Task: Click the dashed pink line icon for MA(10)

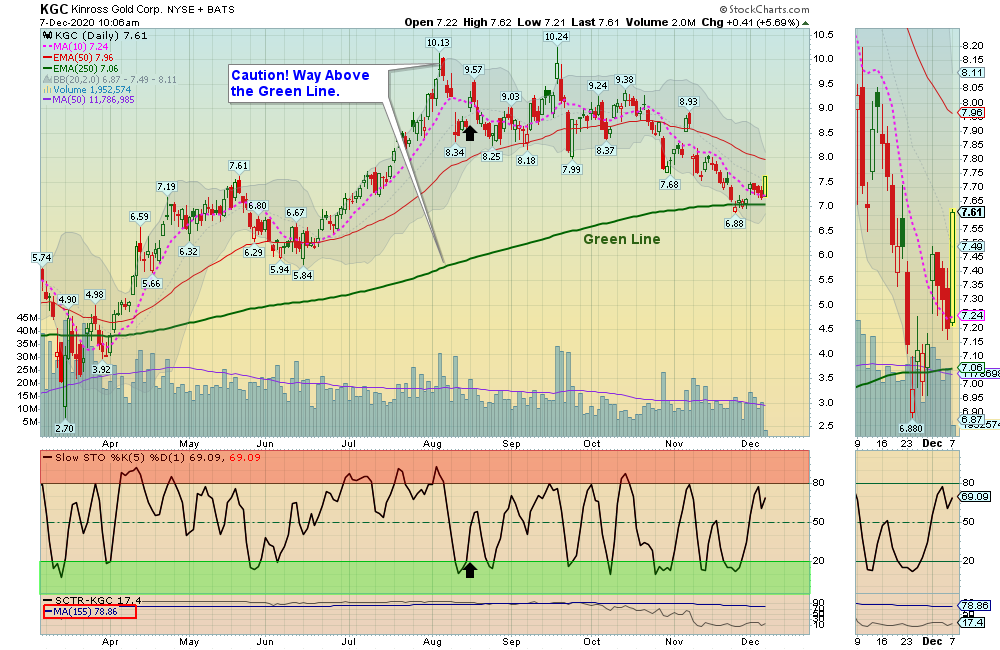Action: click(x=48, y=45)
